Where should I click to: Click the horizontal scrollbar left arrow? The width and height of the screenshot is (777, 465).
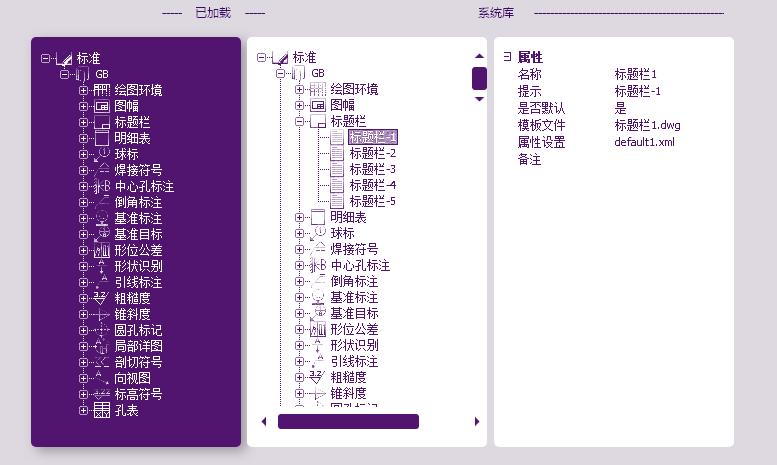(x=264, y=422)
